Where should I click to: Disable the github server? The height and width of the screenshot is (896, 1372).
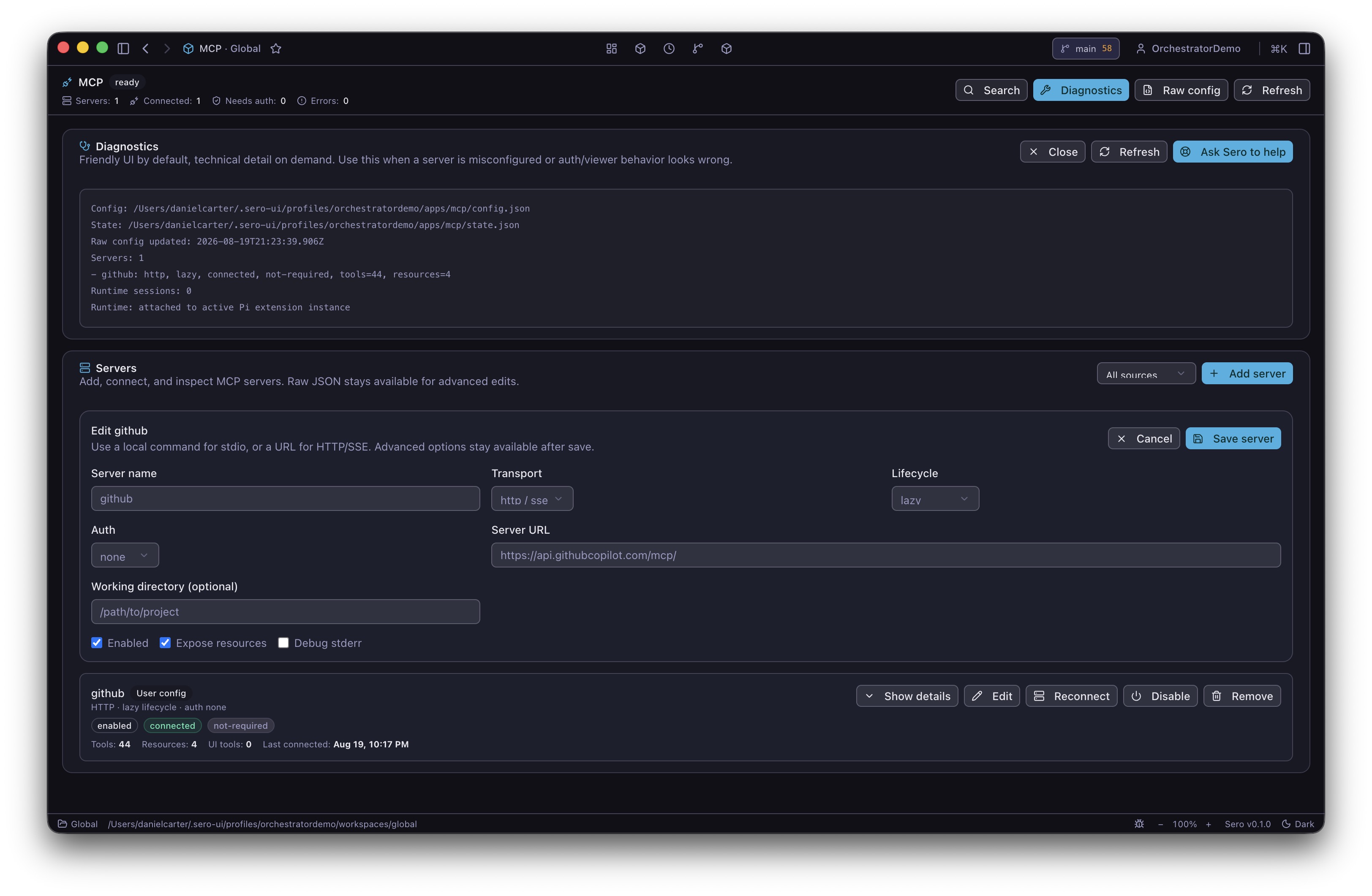[x=1160, y=696]
